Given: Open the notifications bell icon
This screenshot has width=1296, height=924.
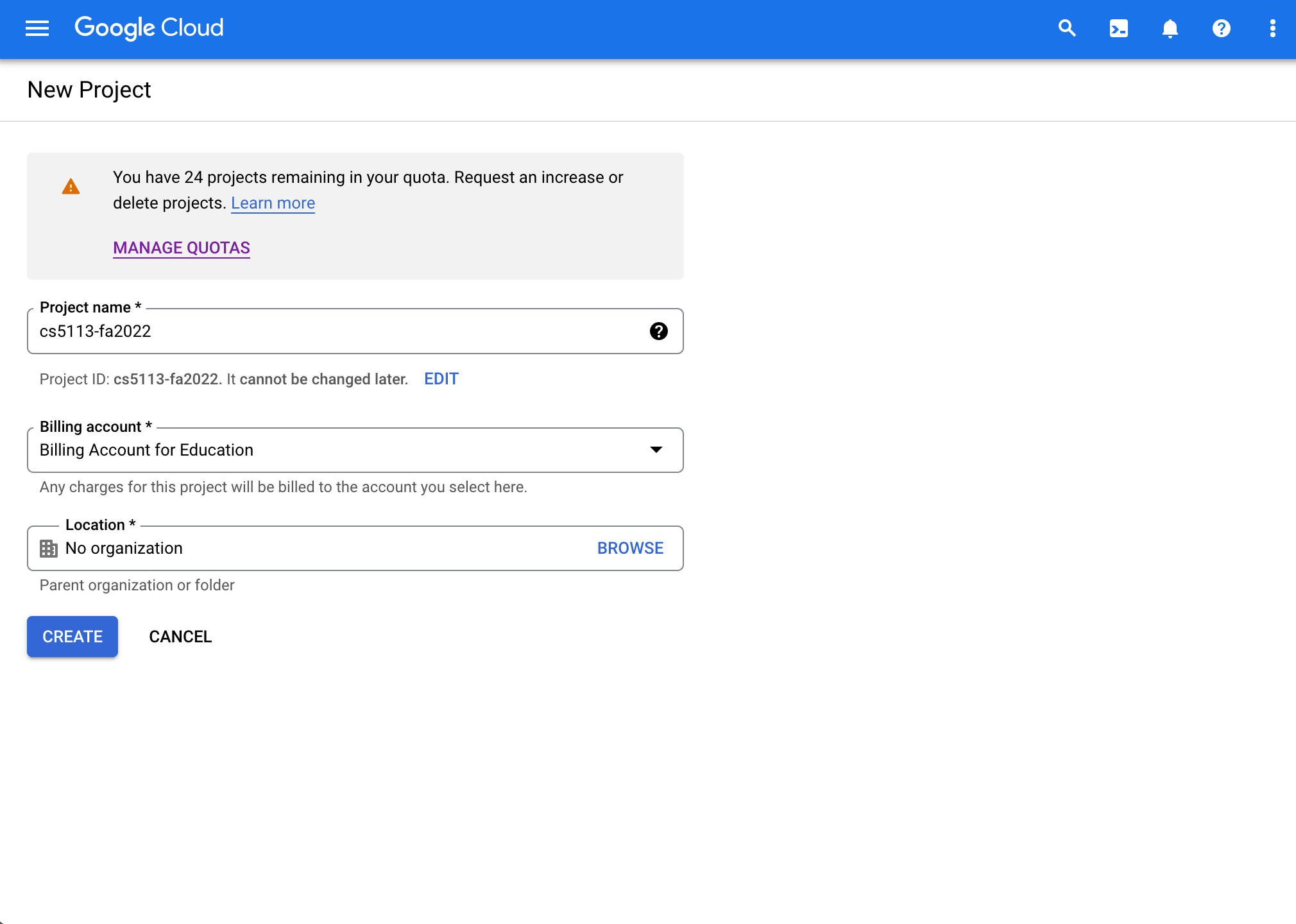Looking at the screenshot, I should coord(1170,28).
